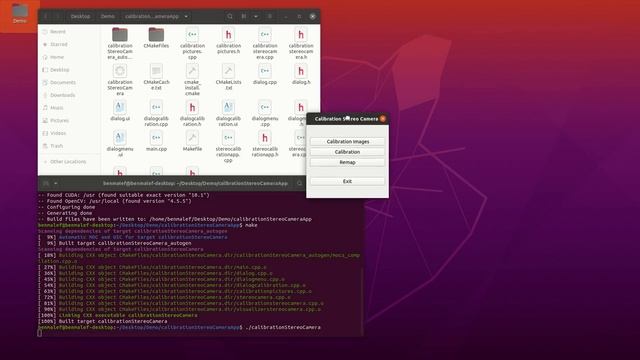
Task: Select calibrationstereocamera.cpp file
Action: pyautogui.click(x=265, y=43)
